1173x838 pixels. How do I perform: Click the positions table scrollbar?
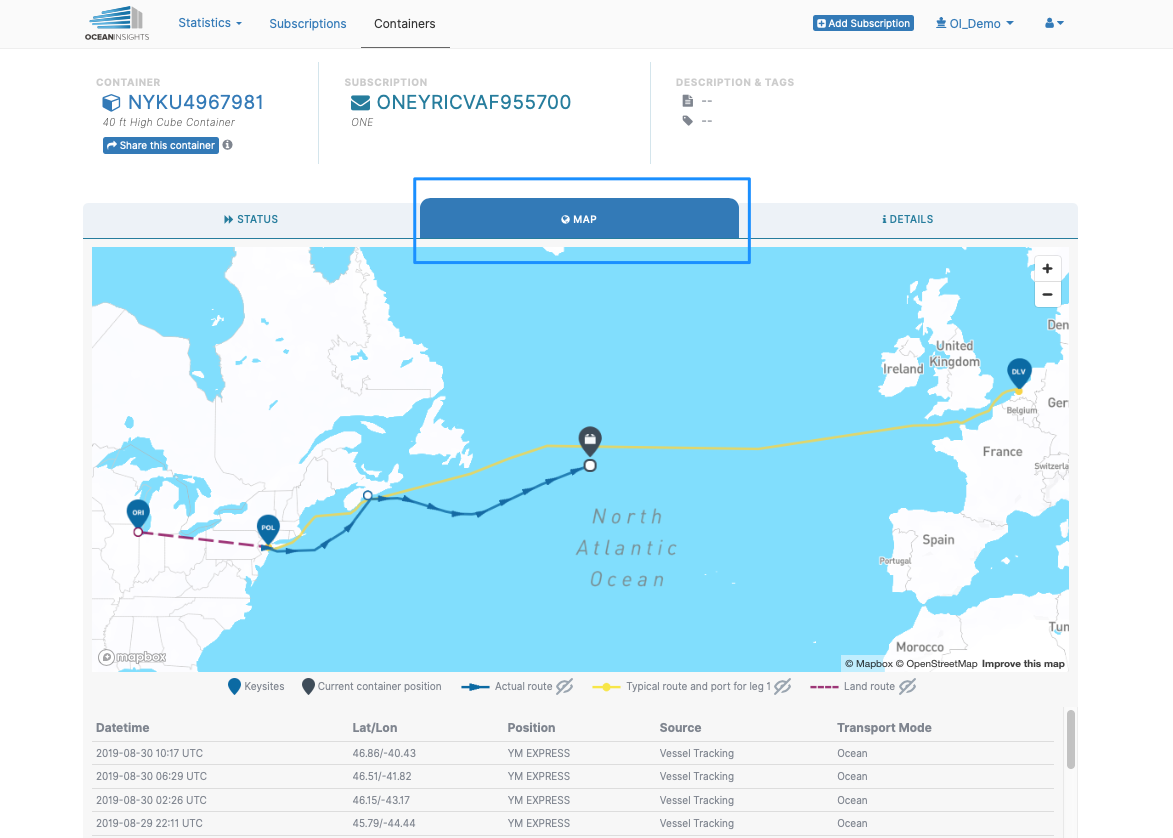pyautogui.click(x=1071, y=739)
